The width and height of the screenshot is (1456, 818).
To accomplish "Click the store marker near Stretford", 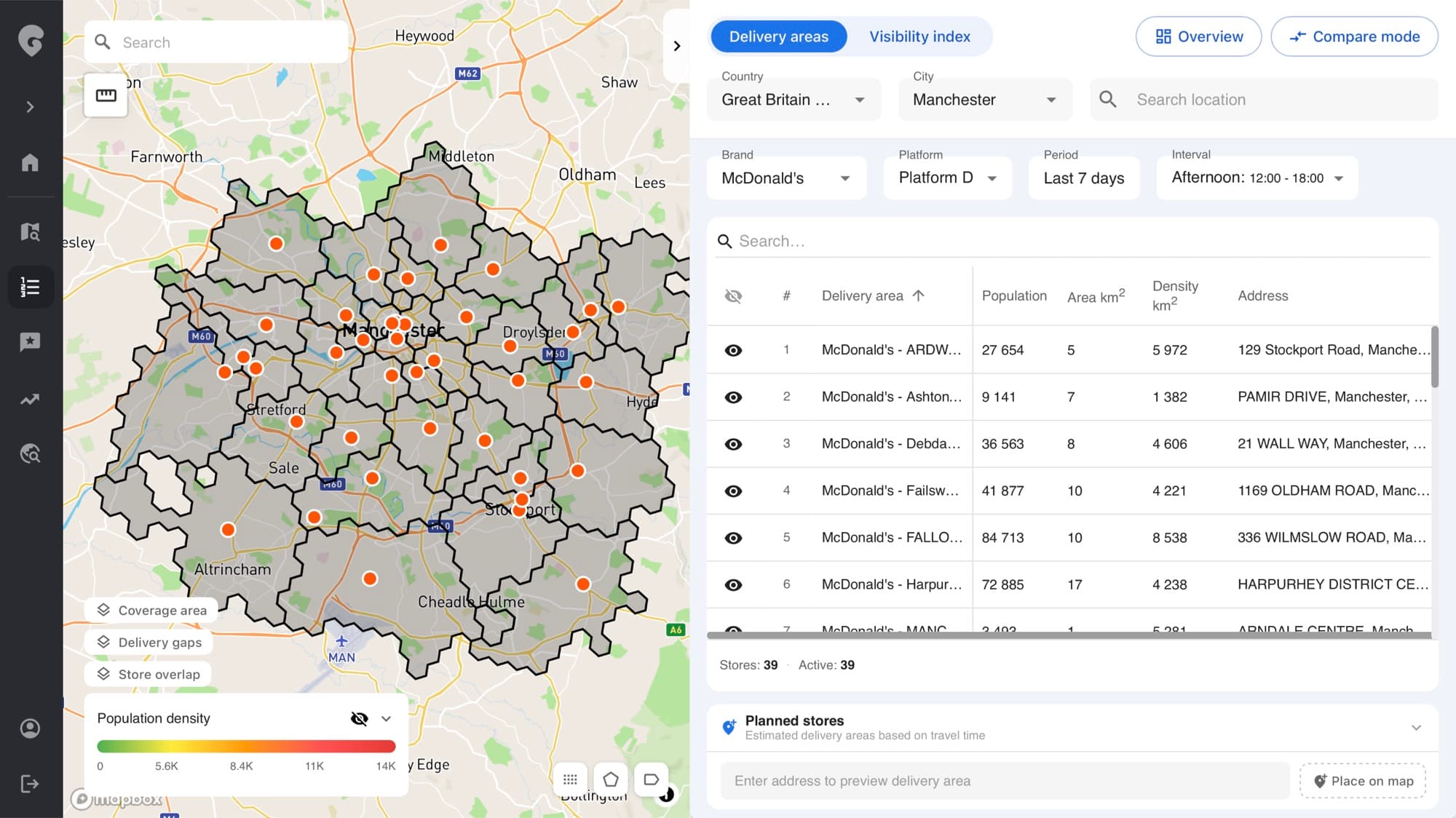I will [x=296, y=422].
